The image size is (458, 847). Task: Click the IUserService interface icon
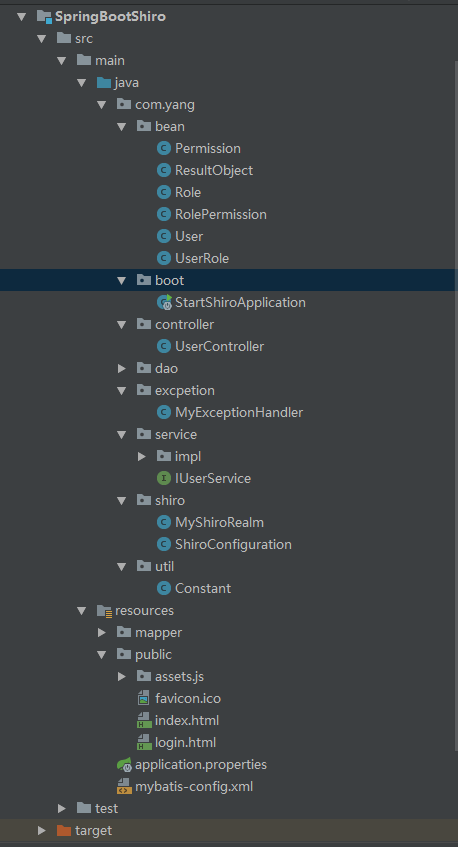coord(164,478)
